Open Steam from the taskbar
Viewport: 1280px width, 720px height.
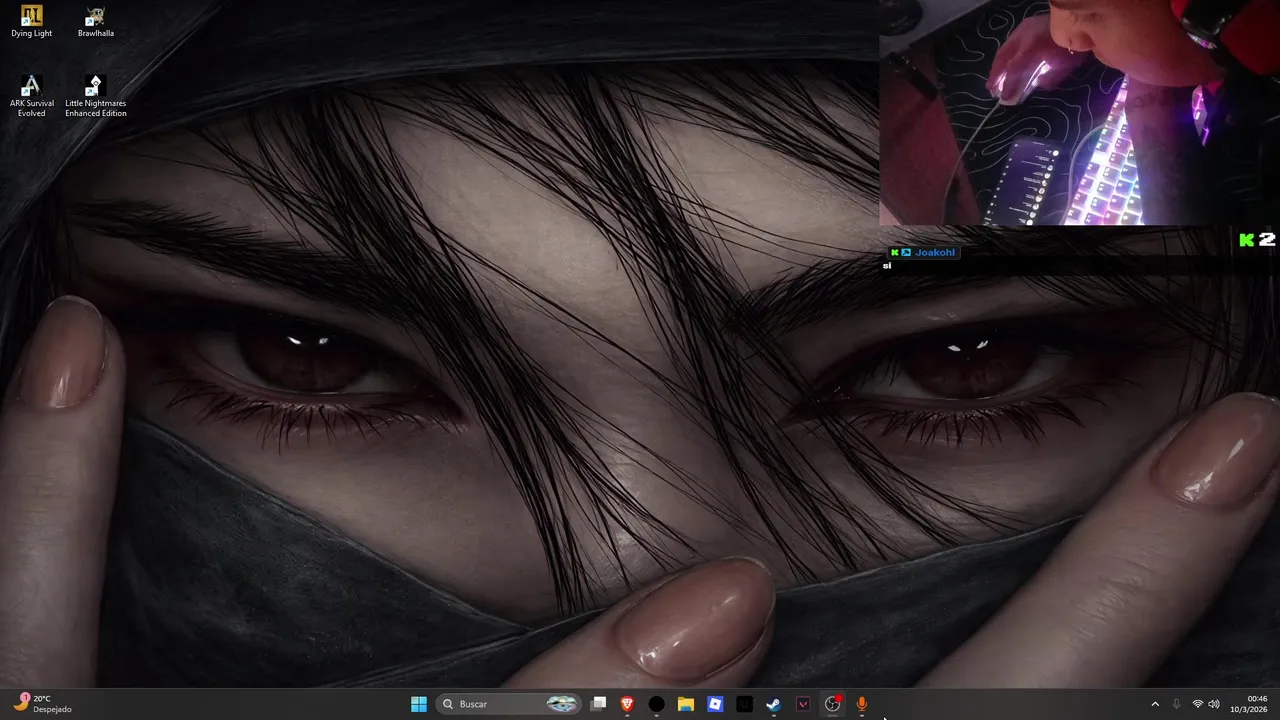point(773,704)
